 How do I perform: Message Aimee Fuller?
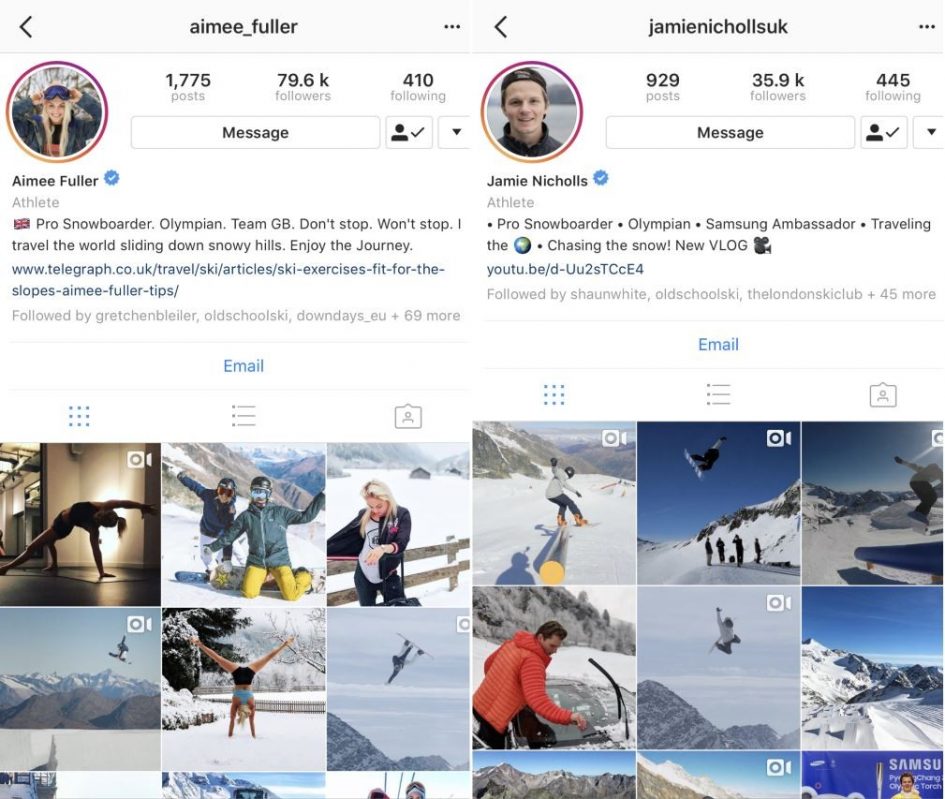tap(256, 133)
